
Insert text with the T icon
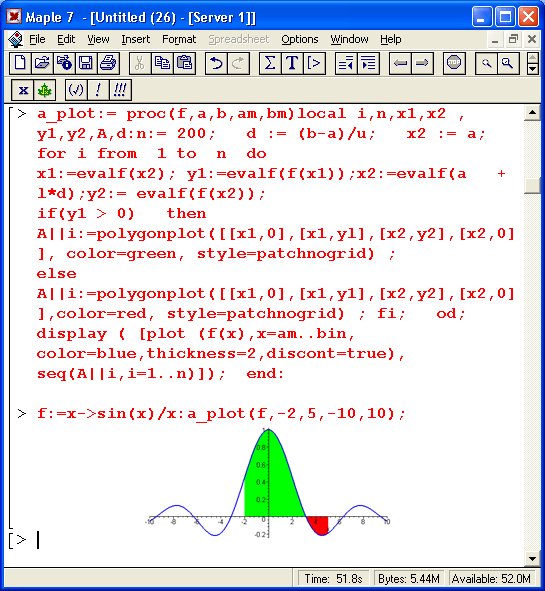coord(292,63)
